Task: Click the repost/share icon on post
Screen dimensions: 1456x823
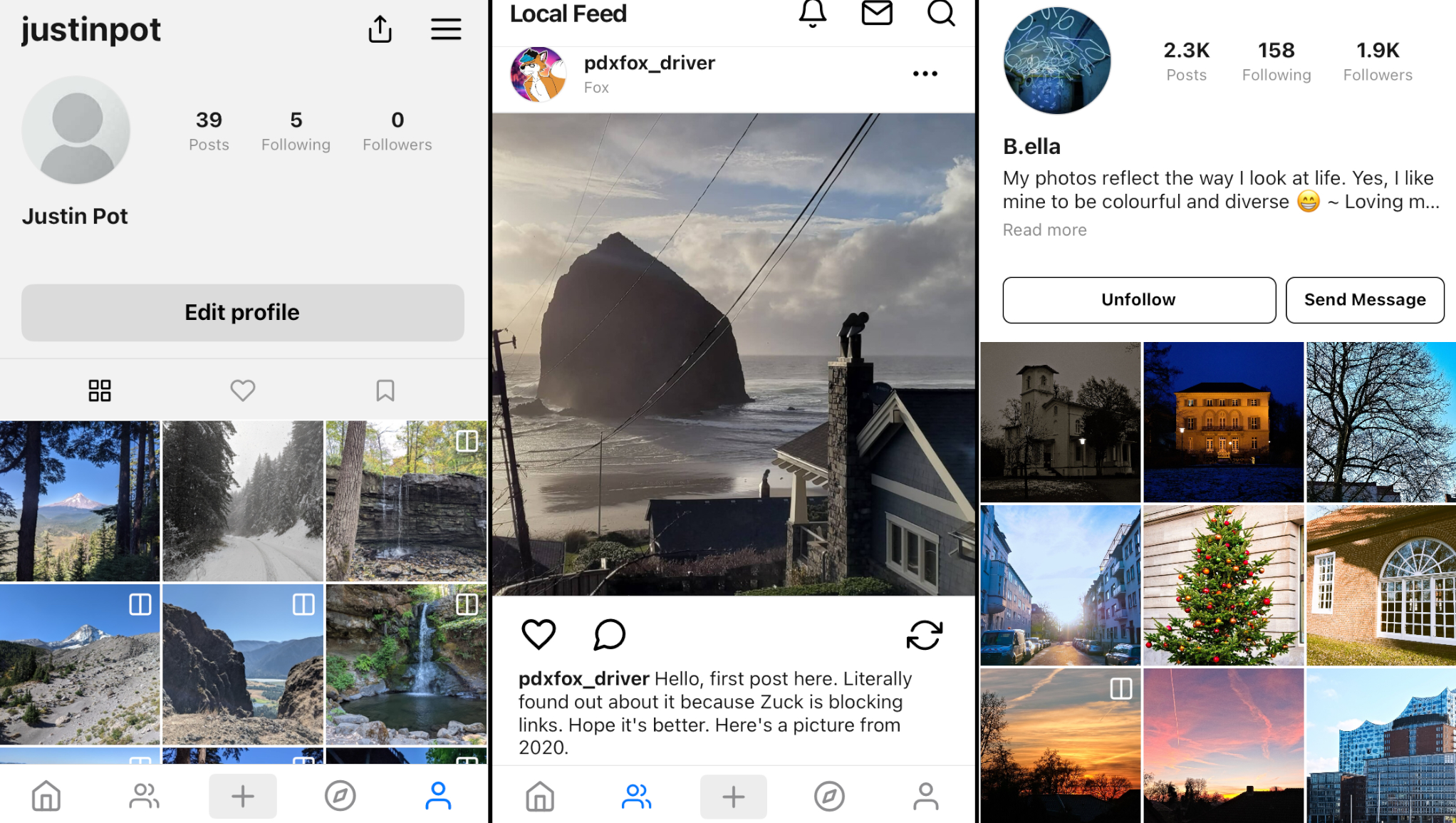Action: tap(924, 636)
